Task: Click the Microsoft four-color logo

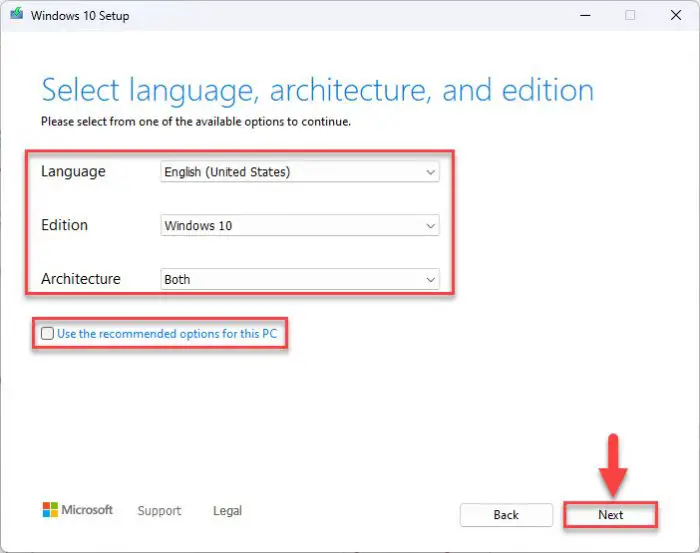Action: 50,510
